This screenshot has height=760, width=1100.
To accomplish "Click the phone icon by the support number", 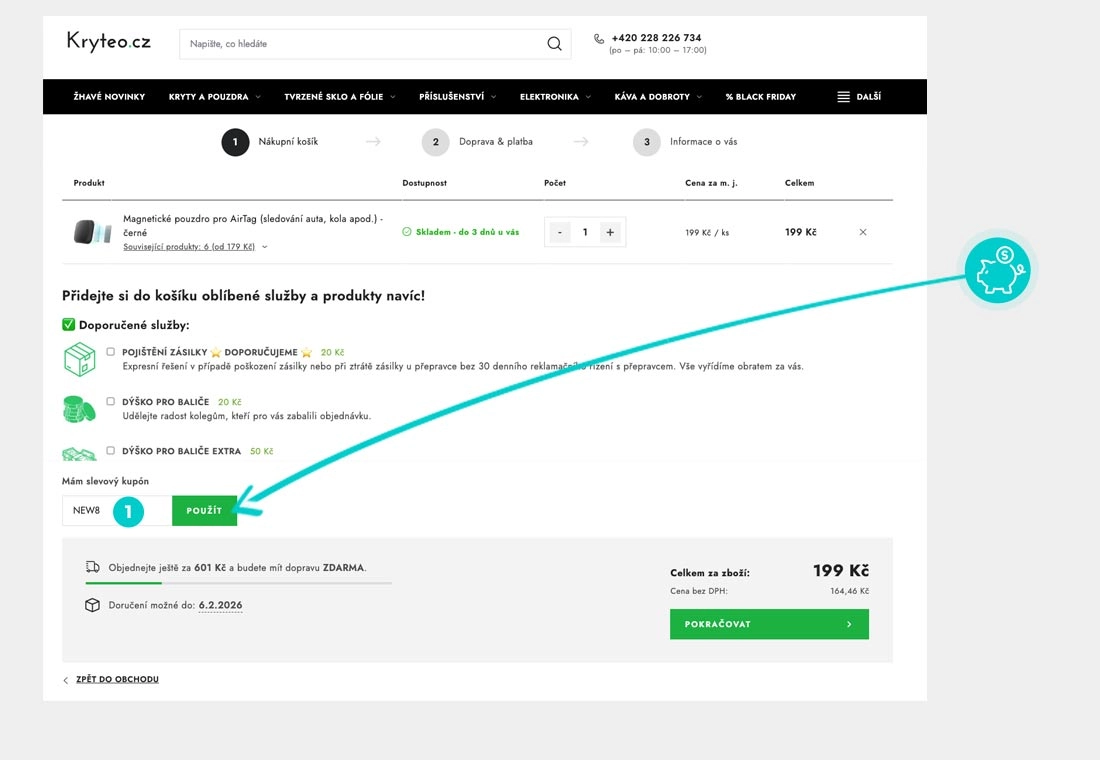I will [598, 38].
